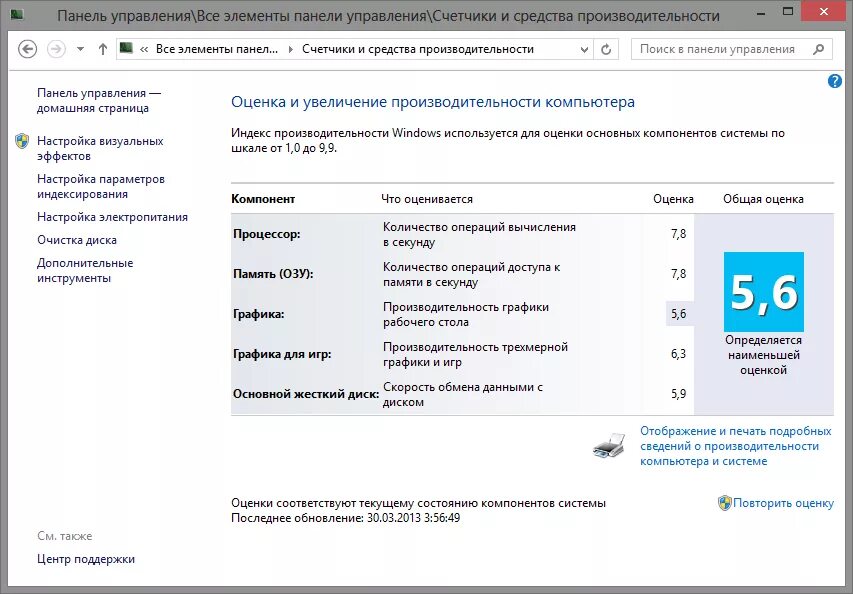Minimize the window

(x=762, y=12)
